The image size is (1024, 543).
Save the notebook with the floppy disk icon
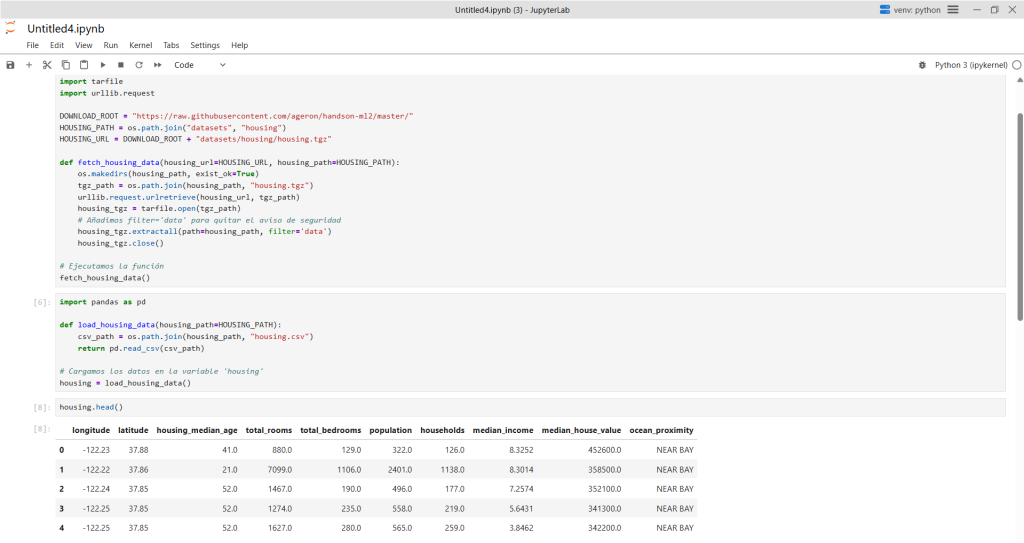click(10, 65)
